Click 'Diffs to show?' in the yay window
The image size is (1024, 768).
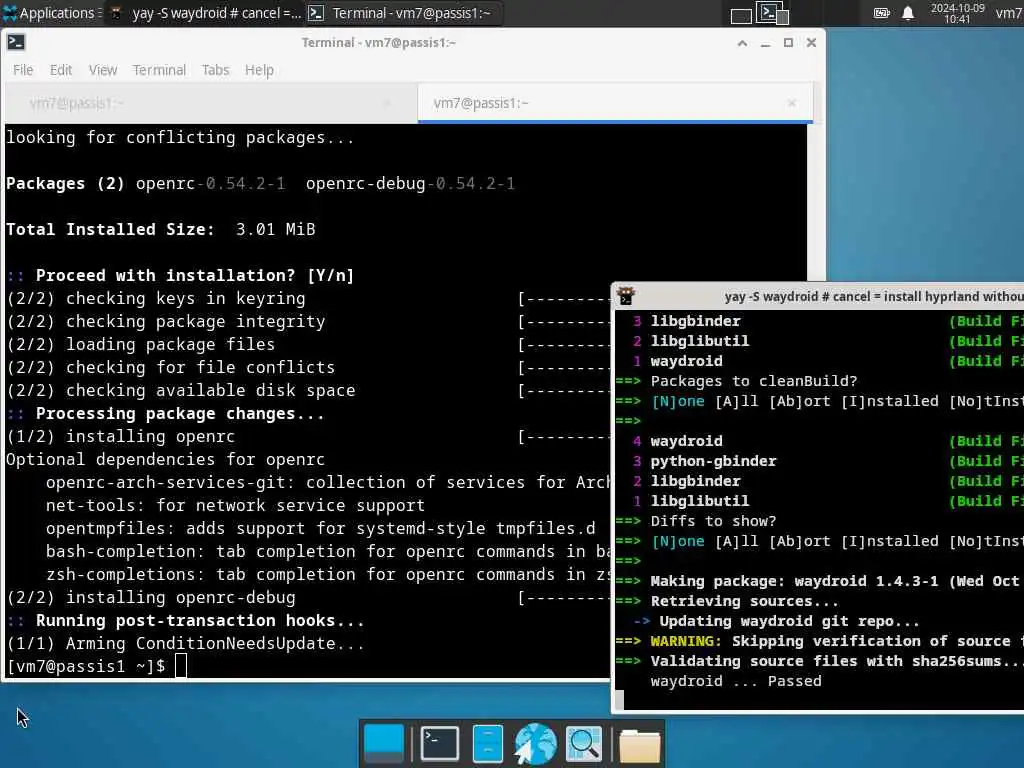coord(713,521)
